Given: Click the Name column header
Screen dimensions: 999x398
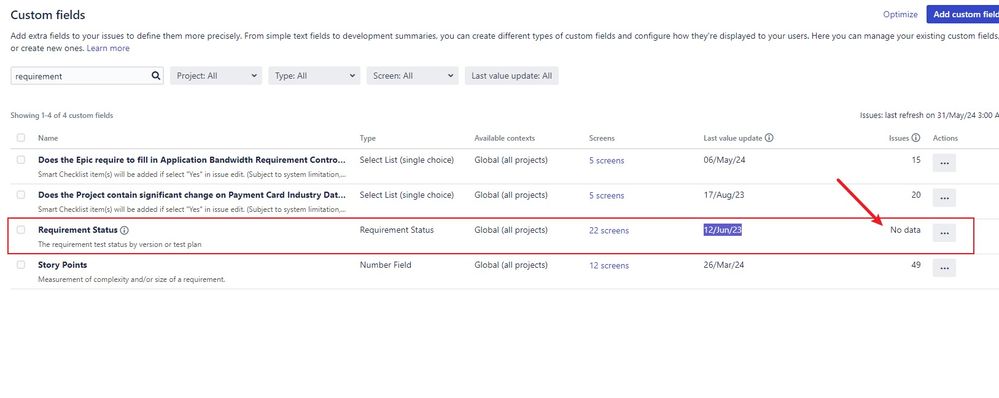Looking at the screenshot, I should 48,138.
